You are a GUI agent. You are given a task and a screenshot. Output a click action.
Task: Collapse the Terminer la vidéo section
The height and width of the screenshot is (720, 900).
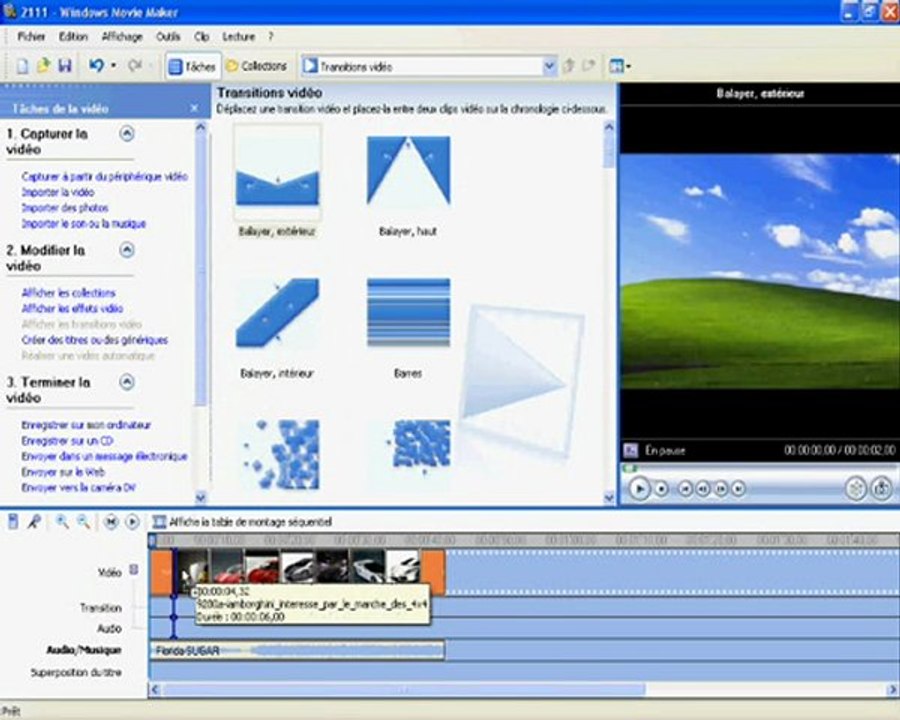point(127,382)
